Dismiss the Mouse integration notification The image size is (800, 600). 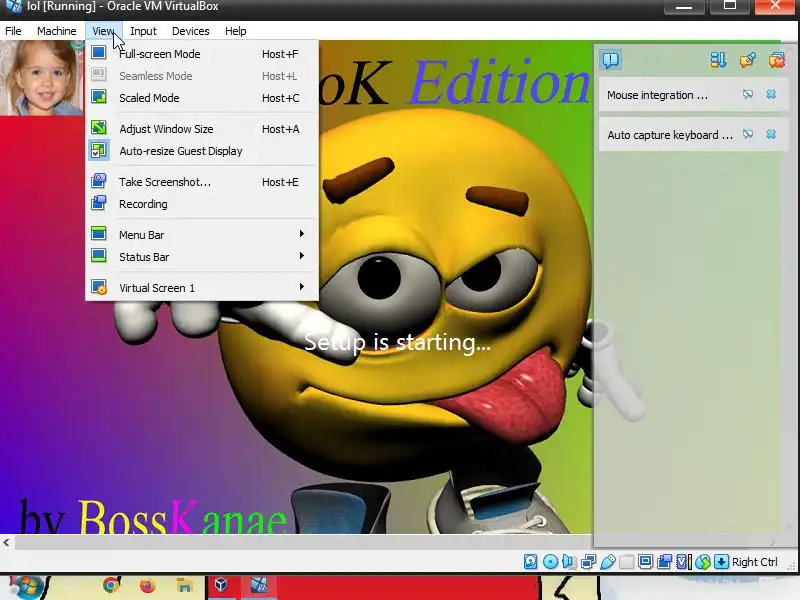771,94
